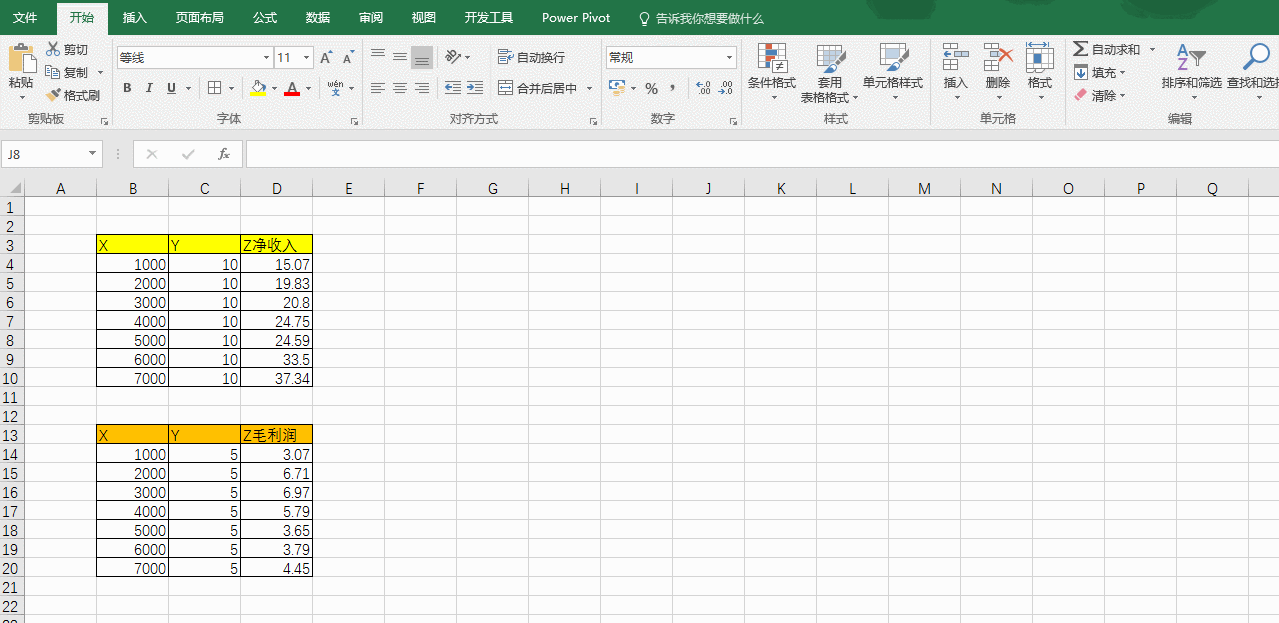The width and height of the screenshot is (1279, 623).
Task: Toggle italic formatting
Action: point(149,88)
